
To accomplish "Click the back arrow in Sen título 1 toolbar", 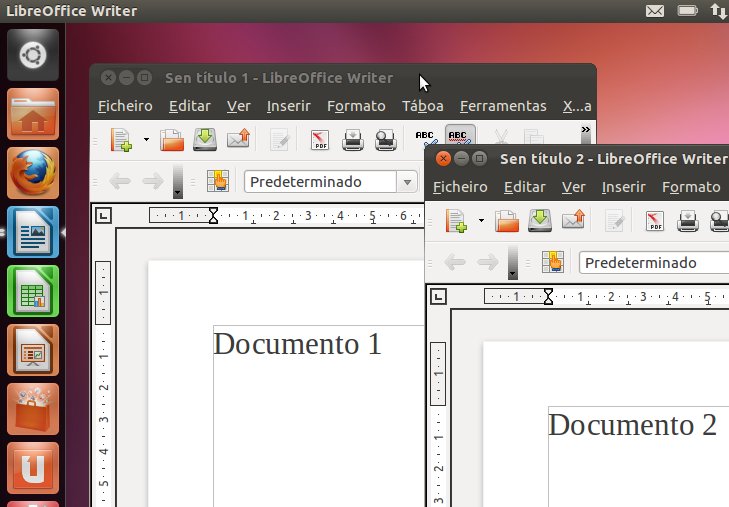I will click(120, 181).
